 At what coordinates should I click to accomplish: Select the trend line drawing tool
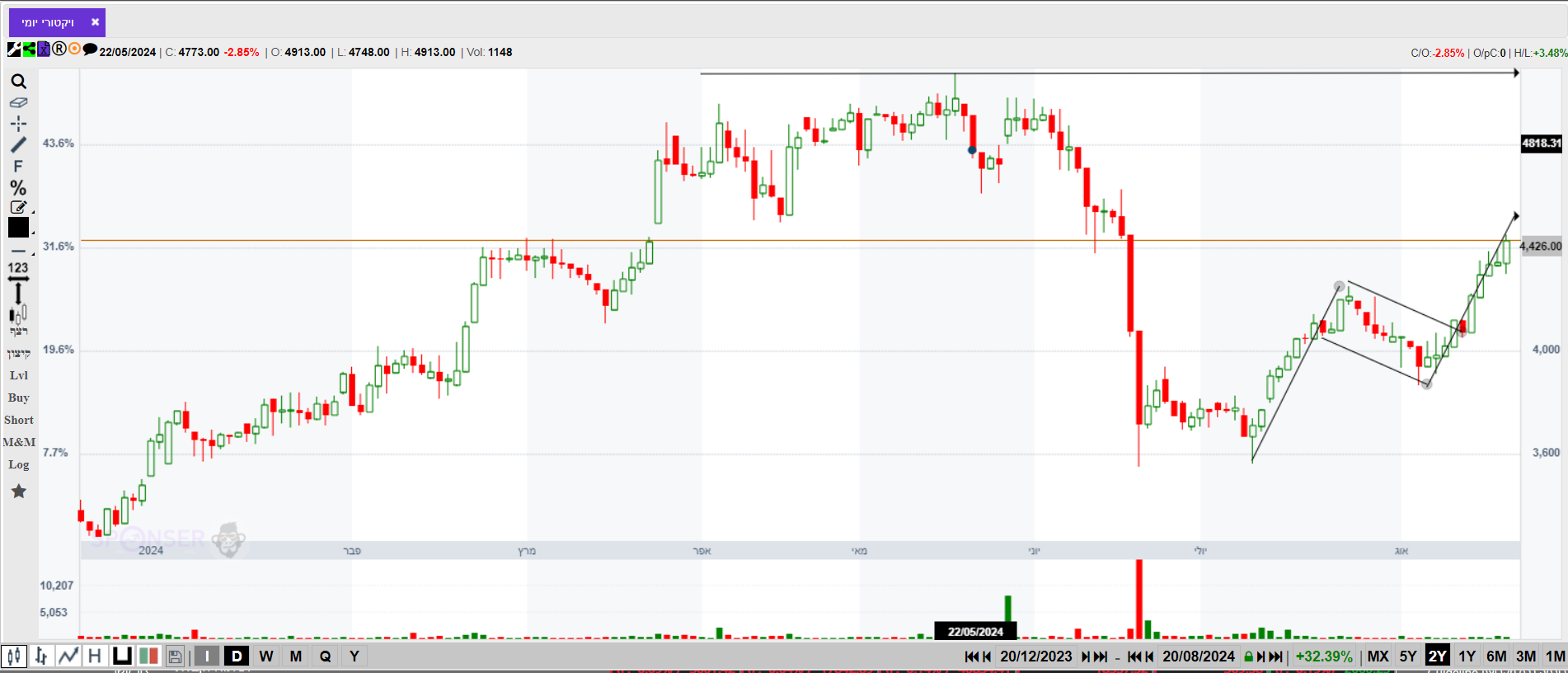18,144
